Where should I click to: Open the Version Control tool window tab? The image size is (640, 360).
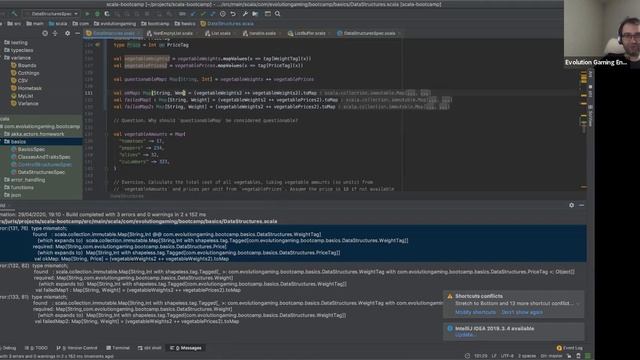tap(77, 348)
